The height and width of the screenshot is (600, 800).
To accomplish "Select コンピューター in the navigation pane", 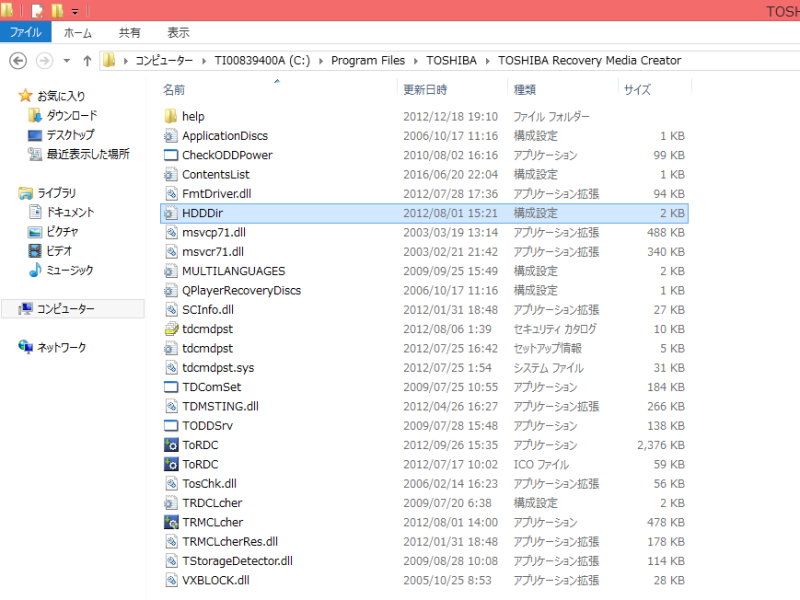I will (x=65, y=309).
